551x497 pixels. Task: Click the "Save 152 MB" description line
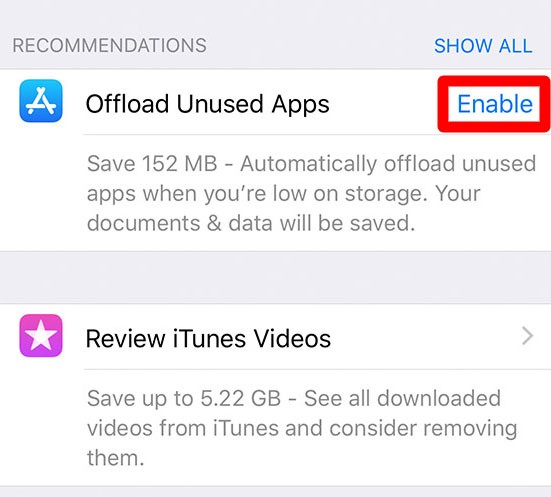pos(311,164)
